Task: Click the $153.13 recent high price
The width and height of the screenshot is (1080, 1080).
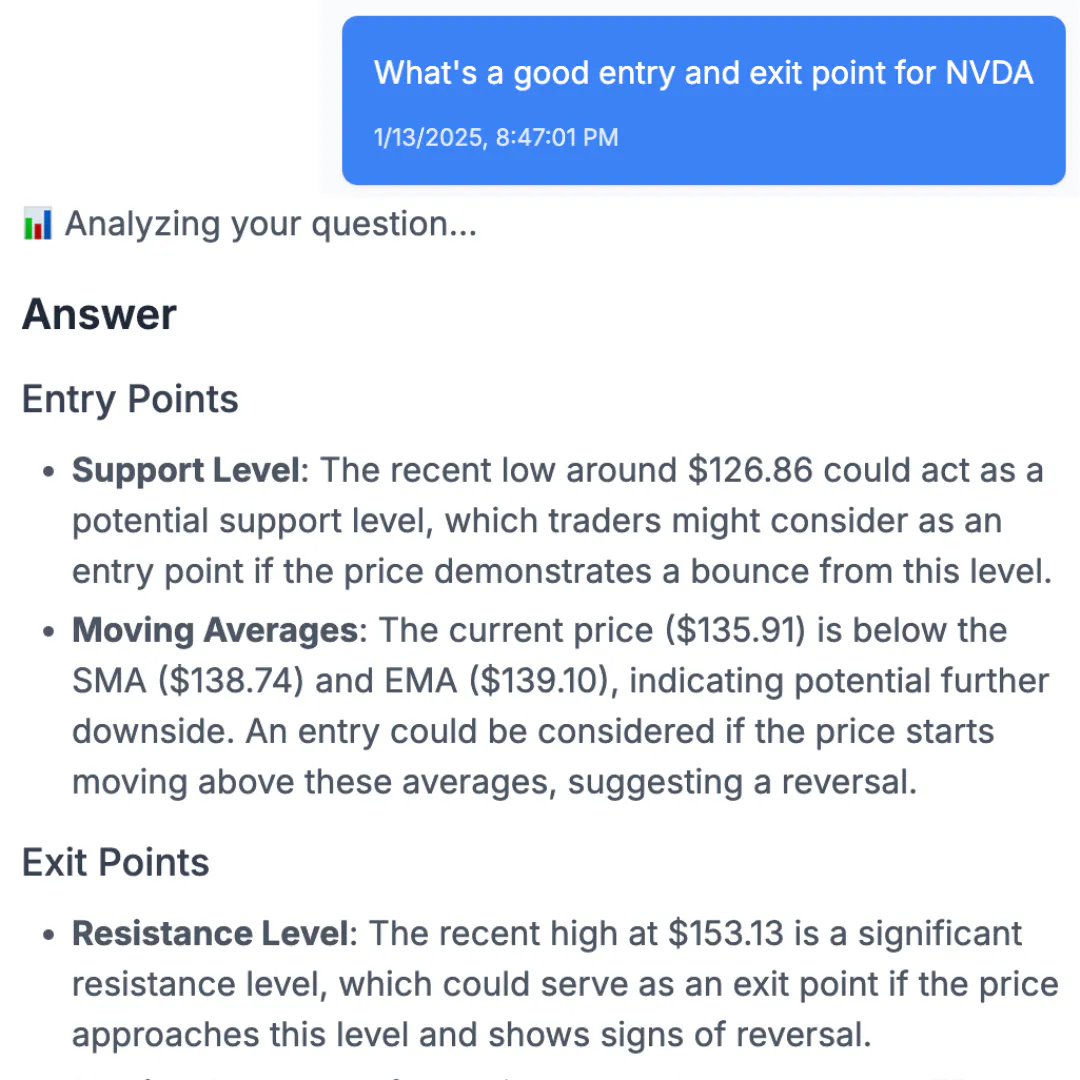Action: click(x=726, y=933)
